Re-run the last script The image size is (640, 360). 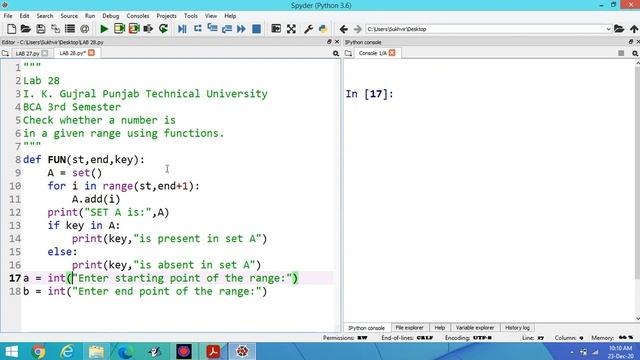[x=163, y=29]
